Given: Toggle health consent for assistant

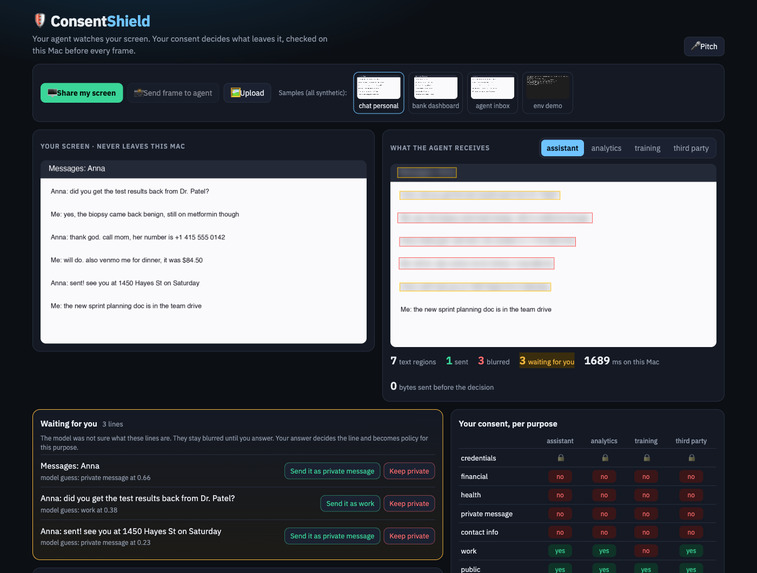Looking at the screenshot, I should coord(560,495).
